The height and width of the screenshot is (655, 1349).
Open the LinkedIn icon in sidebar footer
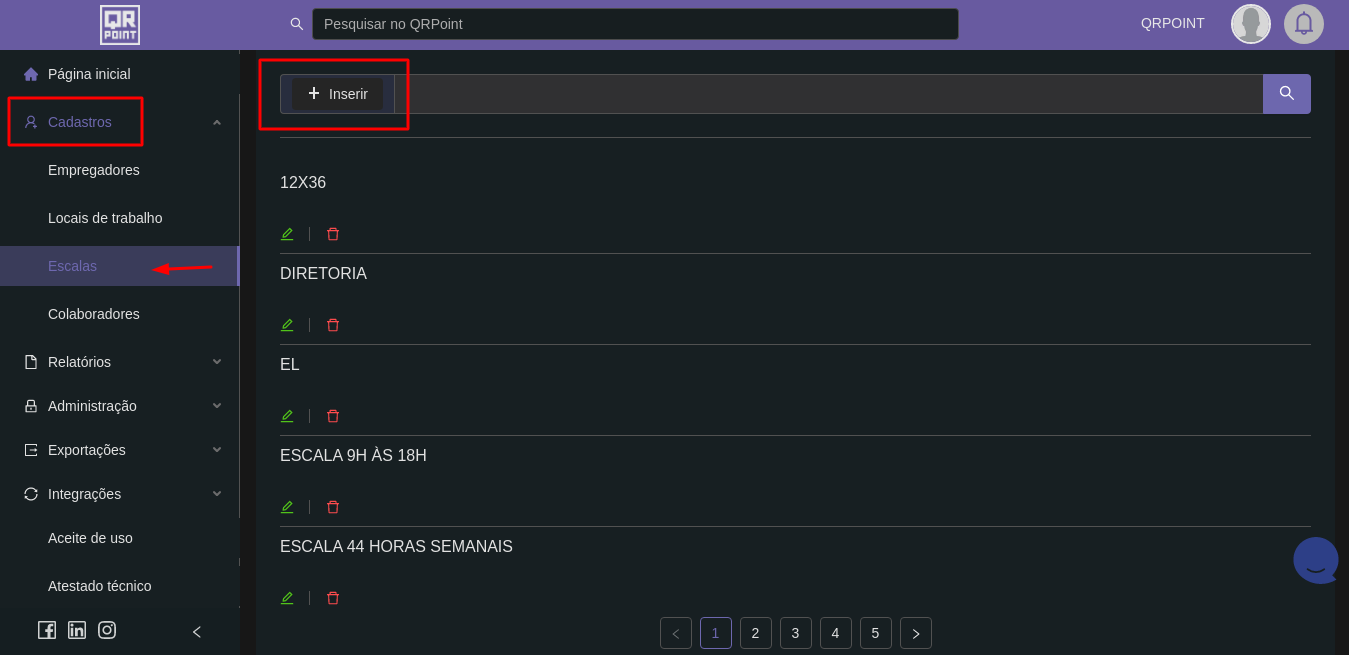click(x=77, y=630)
